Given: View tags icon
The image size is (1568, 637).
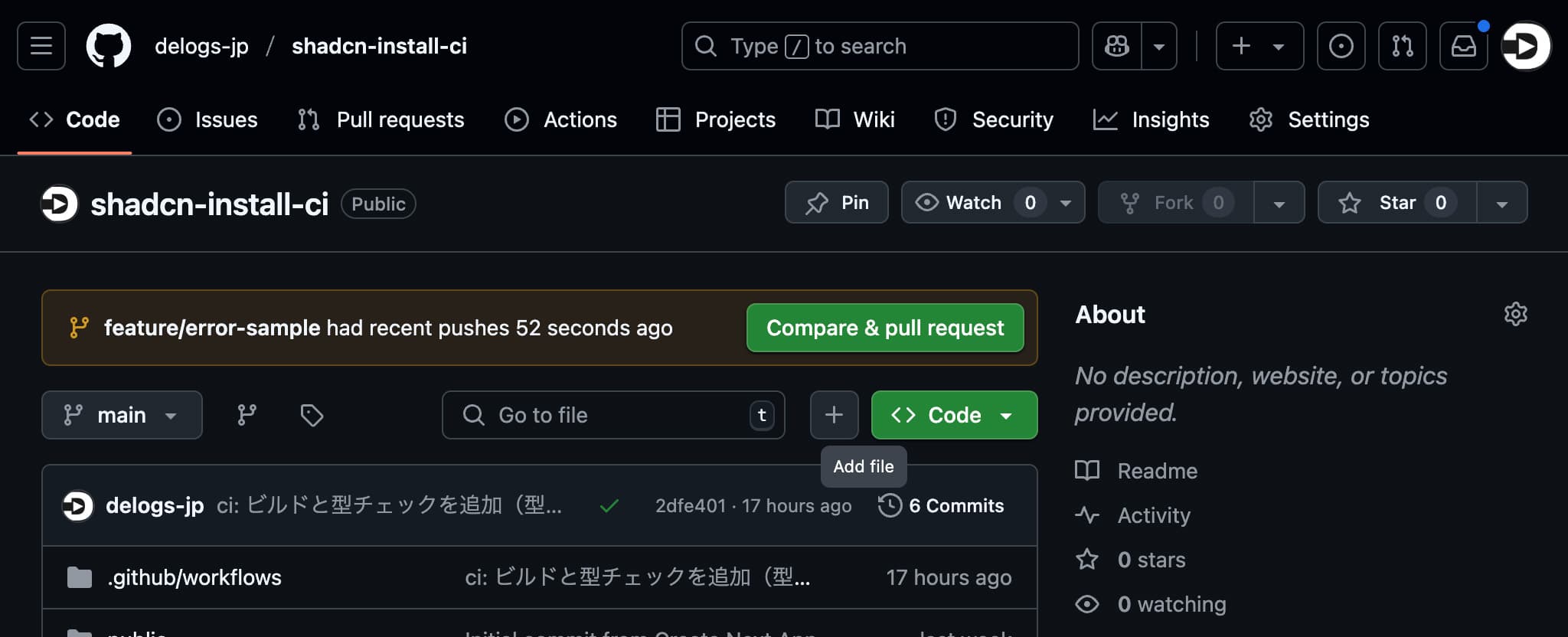Looking at the screenshot, I should tap(312, 415).
